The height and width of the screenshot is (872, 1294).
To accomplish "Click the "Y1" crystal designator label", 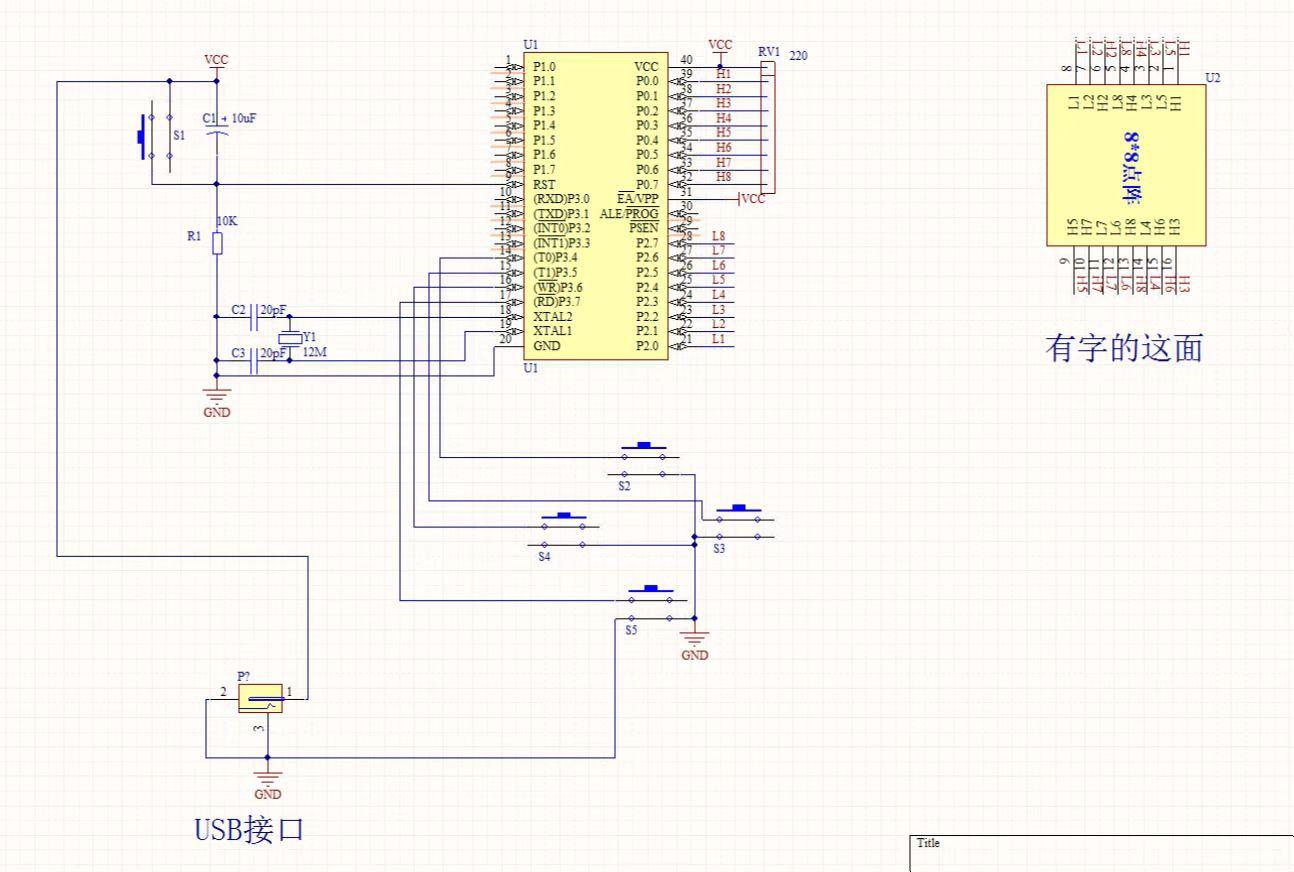I will click(x=309, y=336).
